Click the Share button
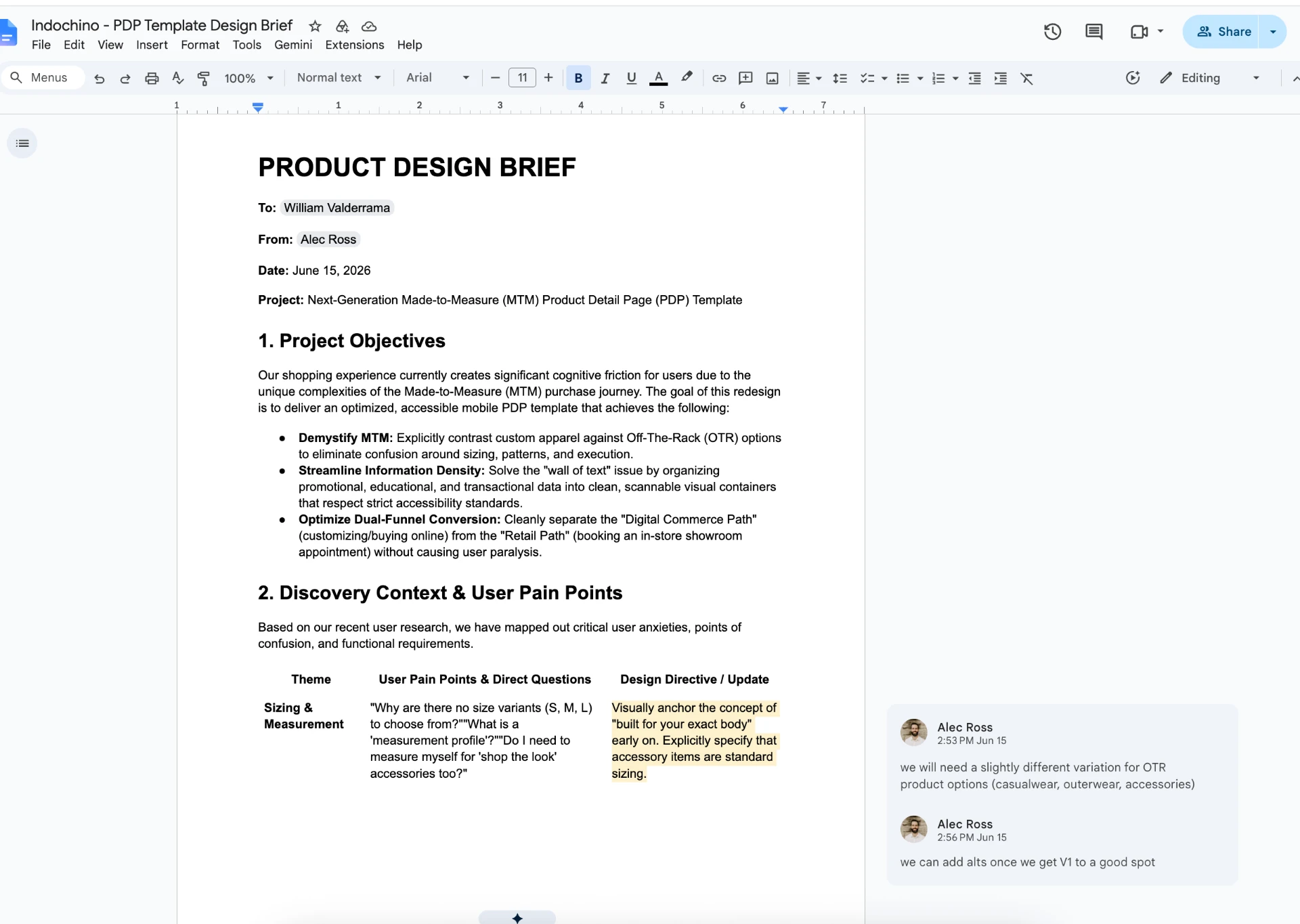1300x924 pixels. coord(1223,32)
